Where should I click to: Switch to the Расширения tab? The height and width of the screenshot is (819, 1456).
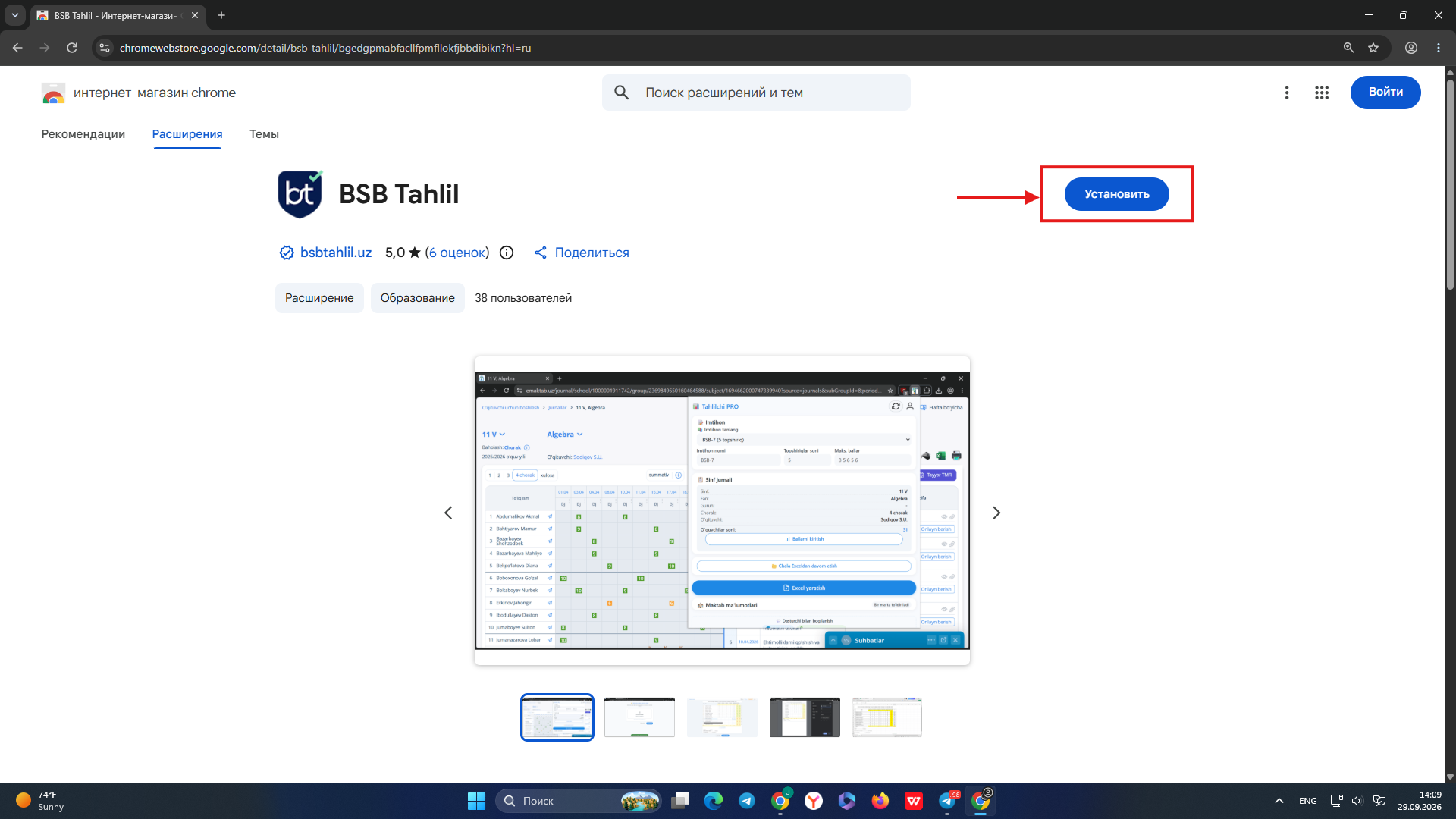coord(187,134)
